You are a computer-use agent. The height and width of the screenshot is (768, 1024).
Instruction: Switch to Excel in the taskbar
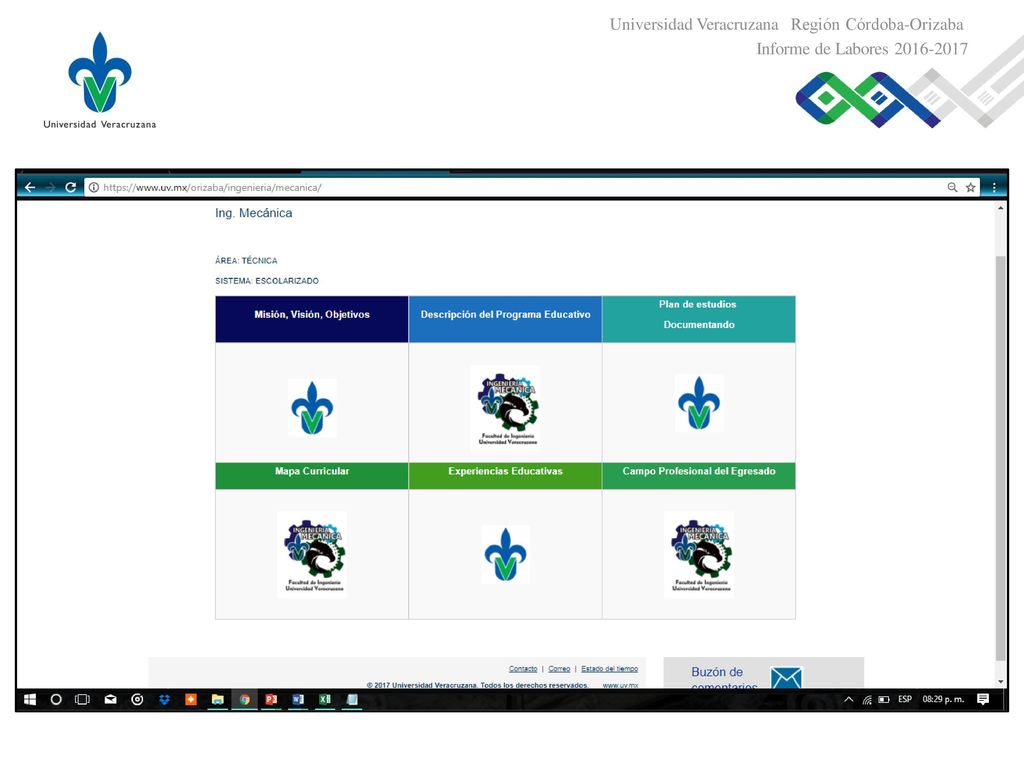tap(325, 699)
